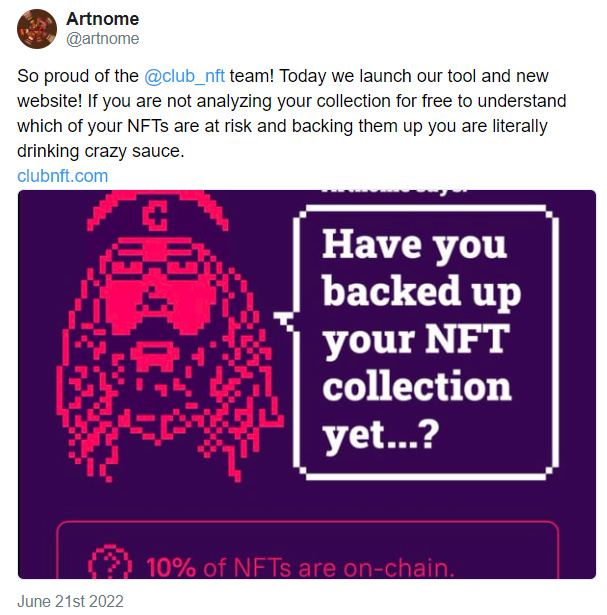Click the "Have you" line in speech bubble
The height and width of the screenshot is (615, 607).
tap(414, 244)
